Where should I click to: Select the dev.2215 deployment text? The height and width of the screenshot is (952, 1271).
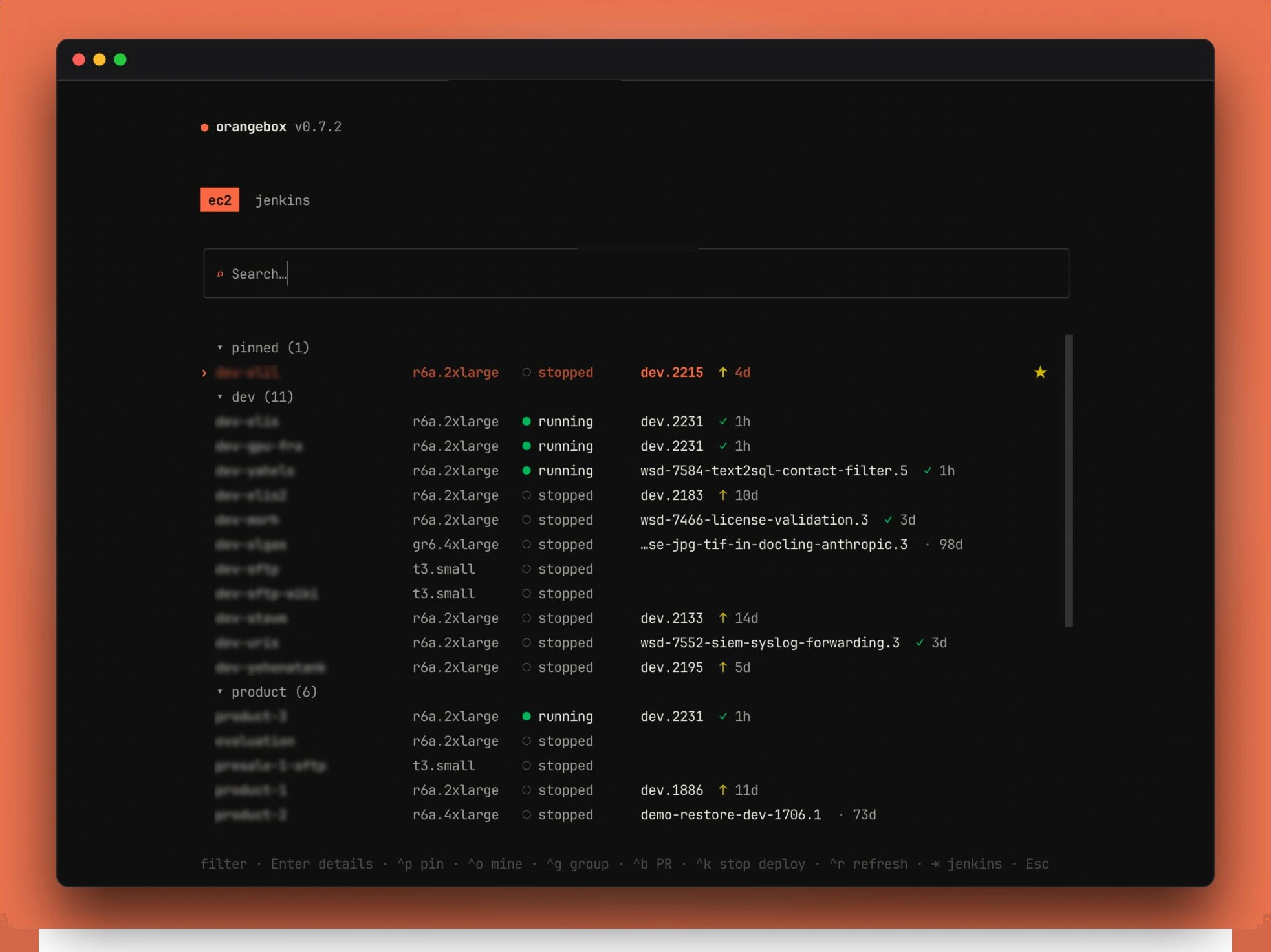(671, 373)
